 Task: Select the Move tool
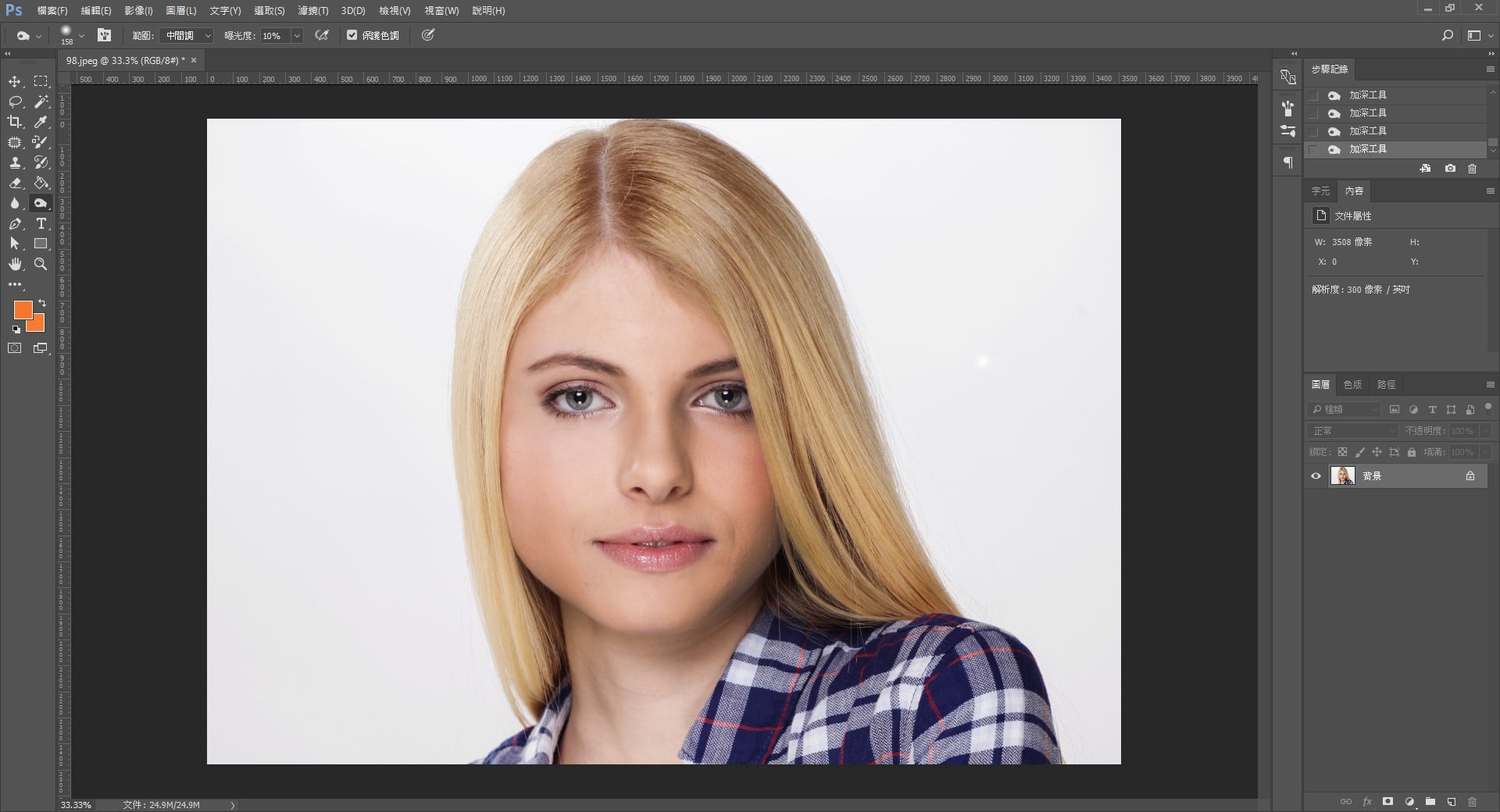tap(15, 82)
